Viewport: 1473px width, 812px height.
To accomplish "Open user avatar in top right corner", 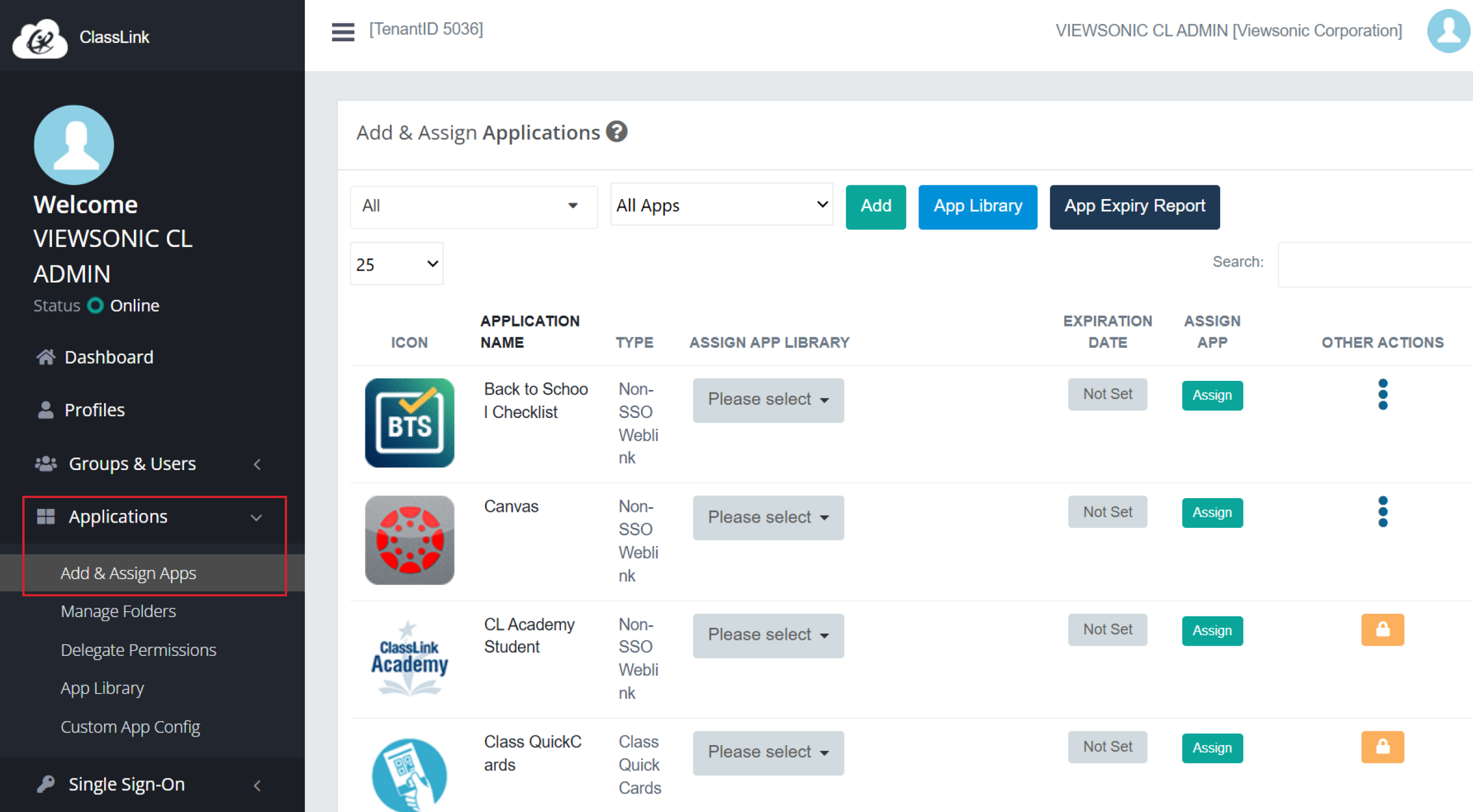I will click(x=1448, y=31).
